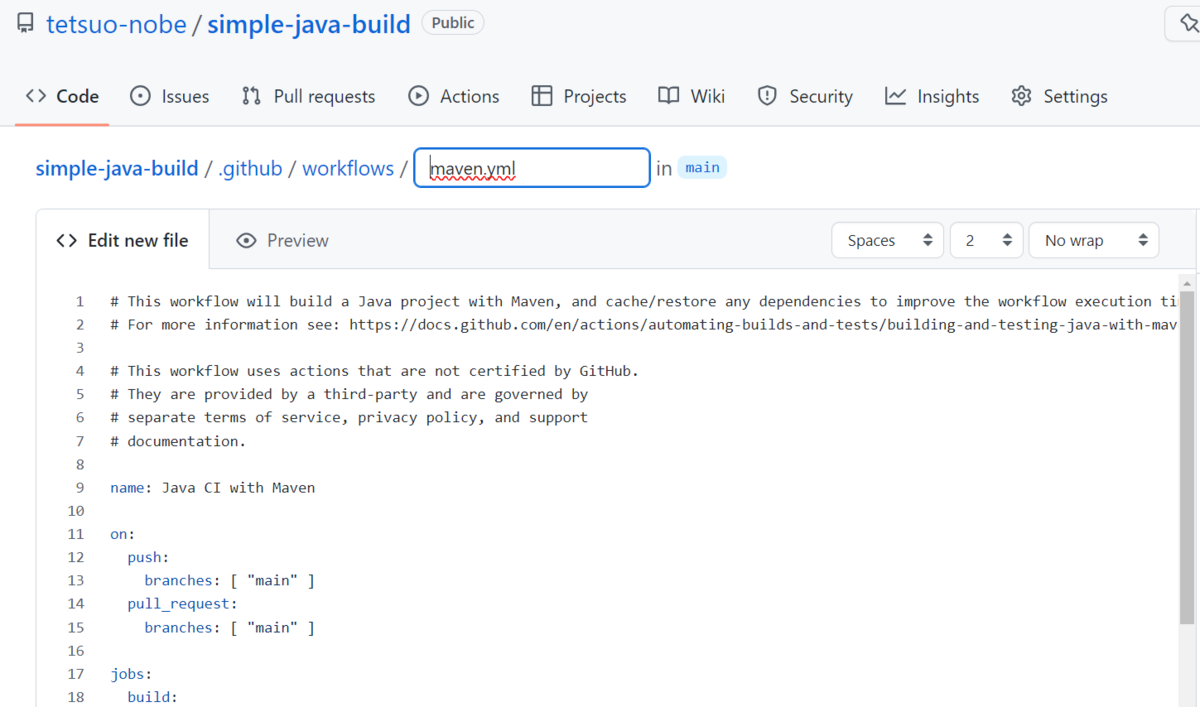Focus the maven.yml filename input field
1200x707 pixels.
[532, 168]
